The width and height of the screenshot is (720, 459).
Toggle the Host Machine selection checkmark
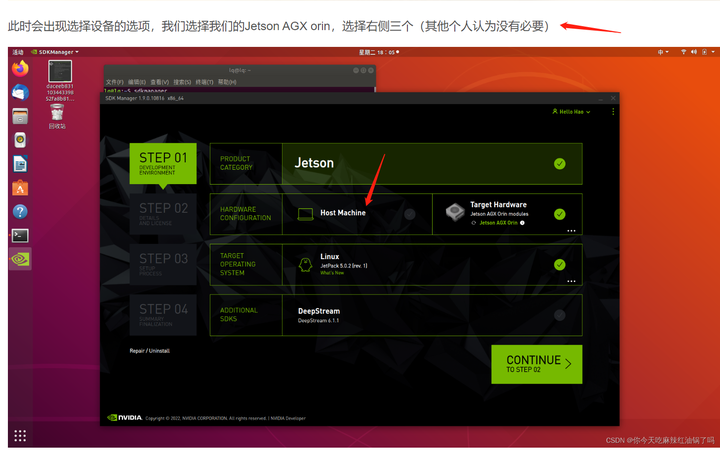click(x=410, y=214)
